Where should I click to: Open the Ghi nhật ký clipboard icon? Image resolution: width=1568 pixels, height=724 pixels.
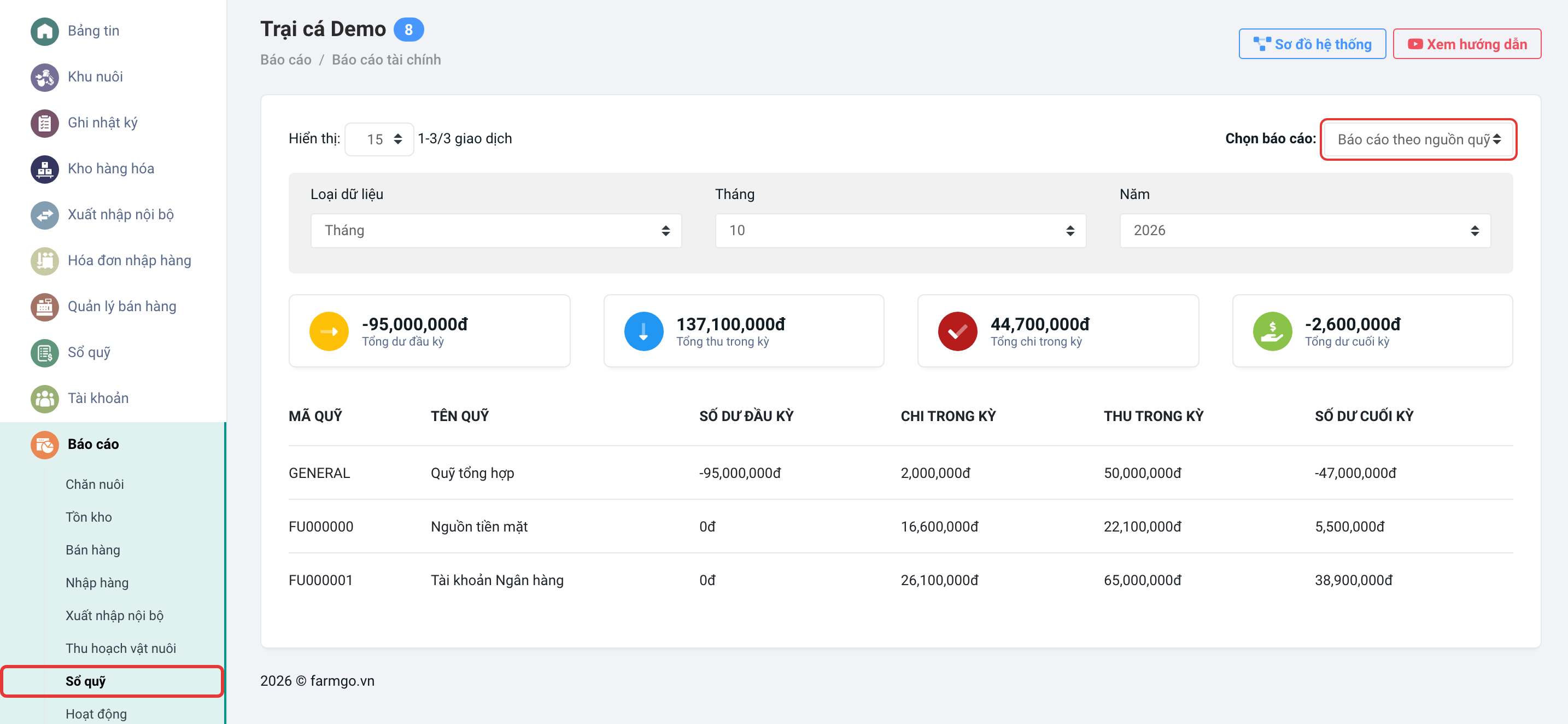pos(44,123)
